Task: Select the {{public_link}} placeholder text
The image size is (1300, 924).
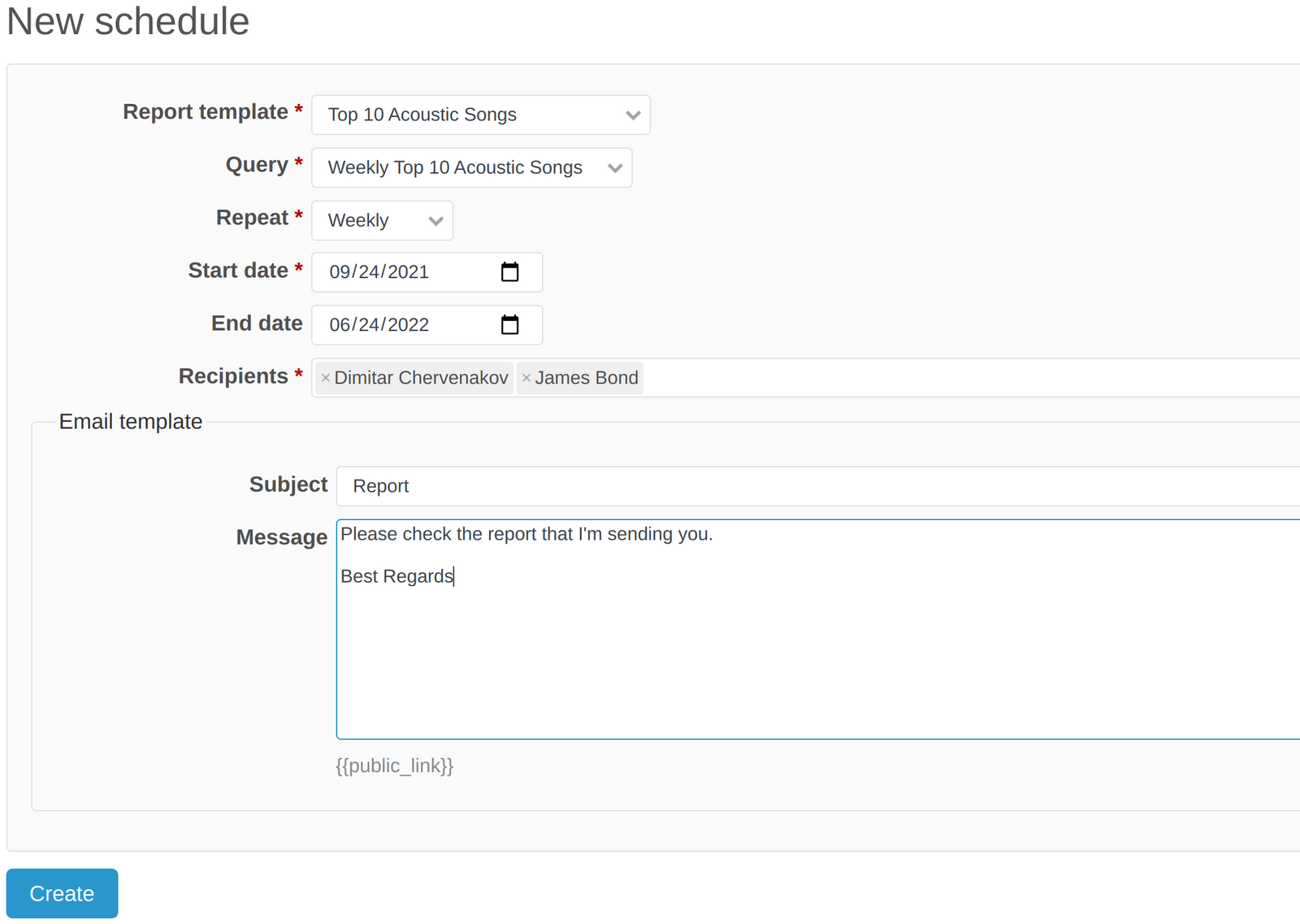Action: (394, 766)
